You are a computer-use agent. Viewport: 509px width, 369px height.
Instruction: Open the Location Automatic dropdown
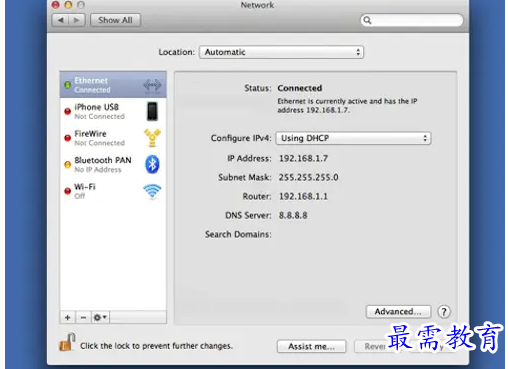281,52
